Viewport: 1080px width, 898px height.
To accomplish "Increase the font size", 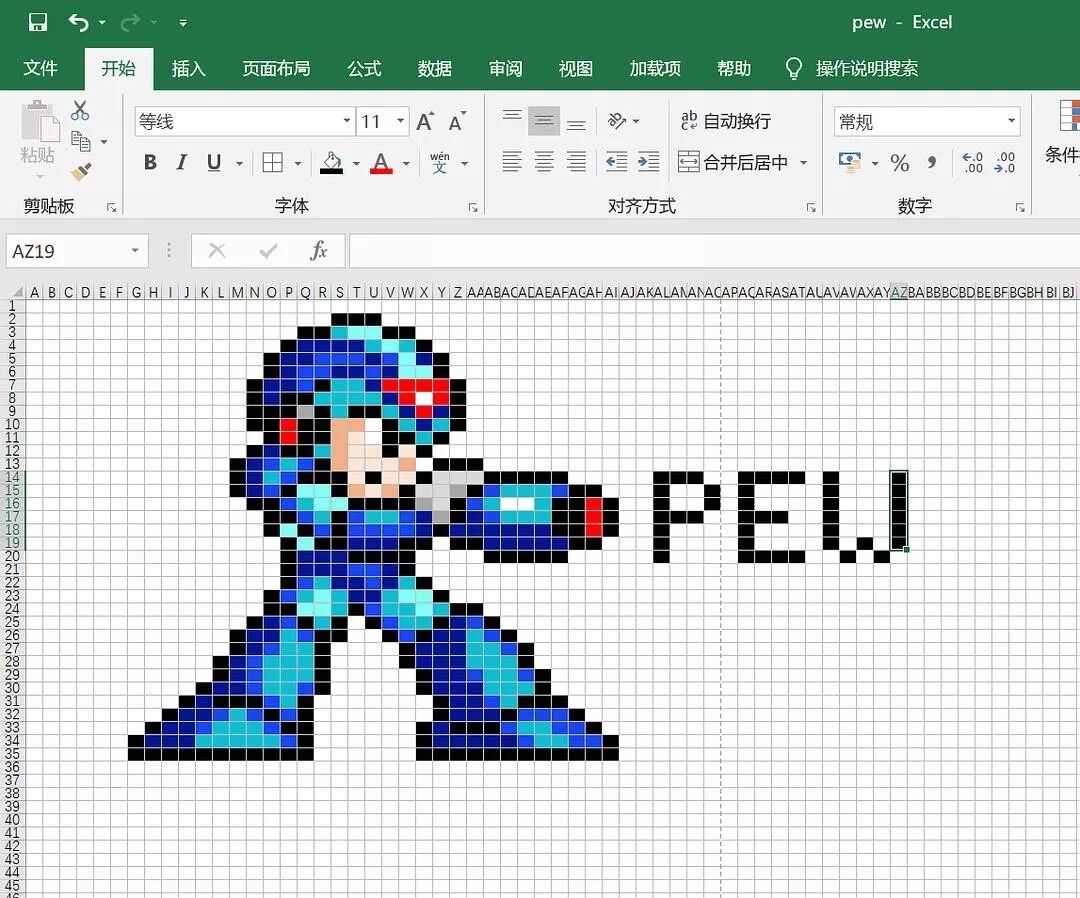I will (425, 122).
